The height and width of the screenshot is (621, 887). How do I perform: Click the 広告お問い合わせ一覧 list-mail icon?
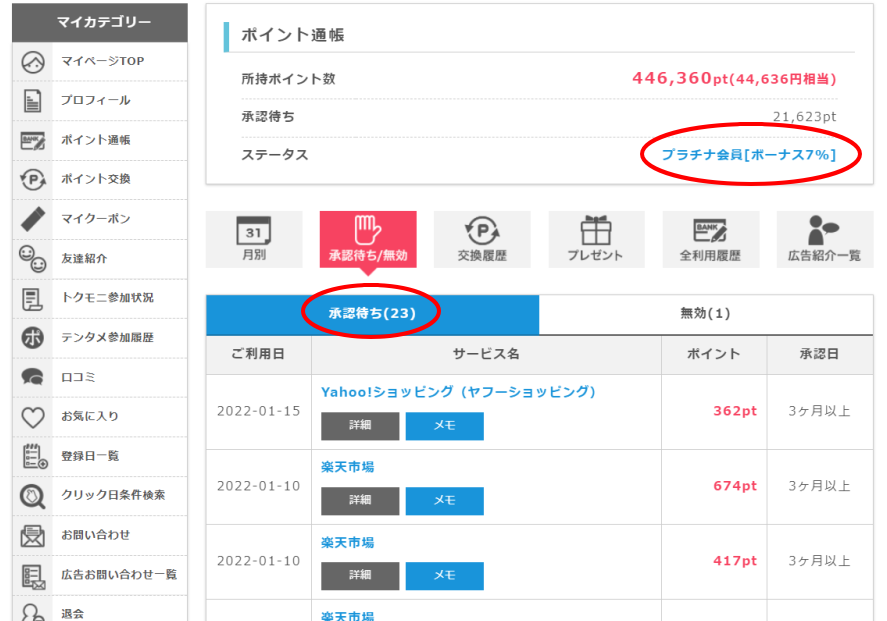click(x=33, y=576)
